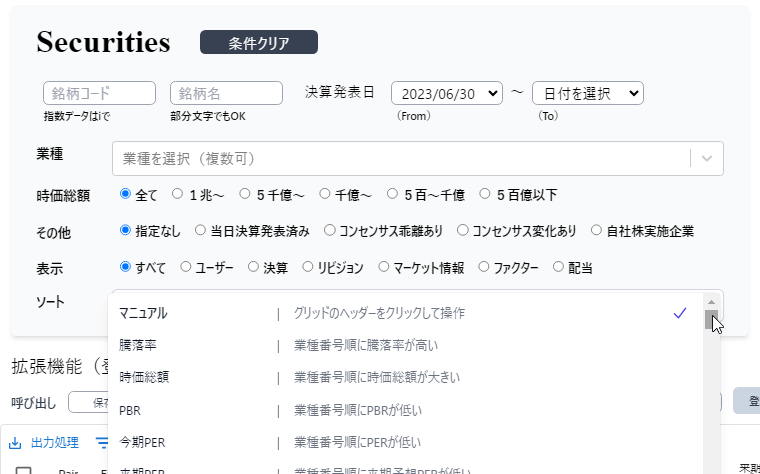Select the 自社株実施企業 radio option
This screenshot has height=474, width=760.
click(x=597, y=231)
